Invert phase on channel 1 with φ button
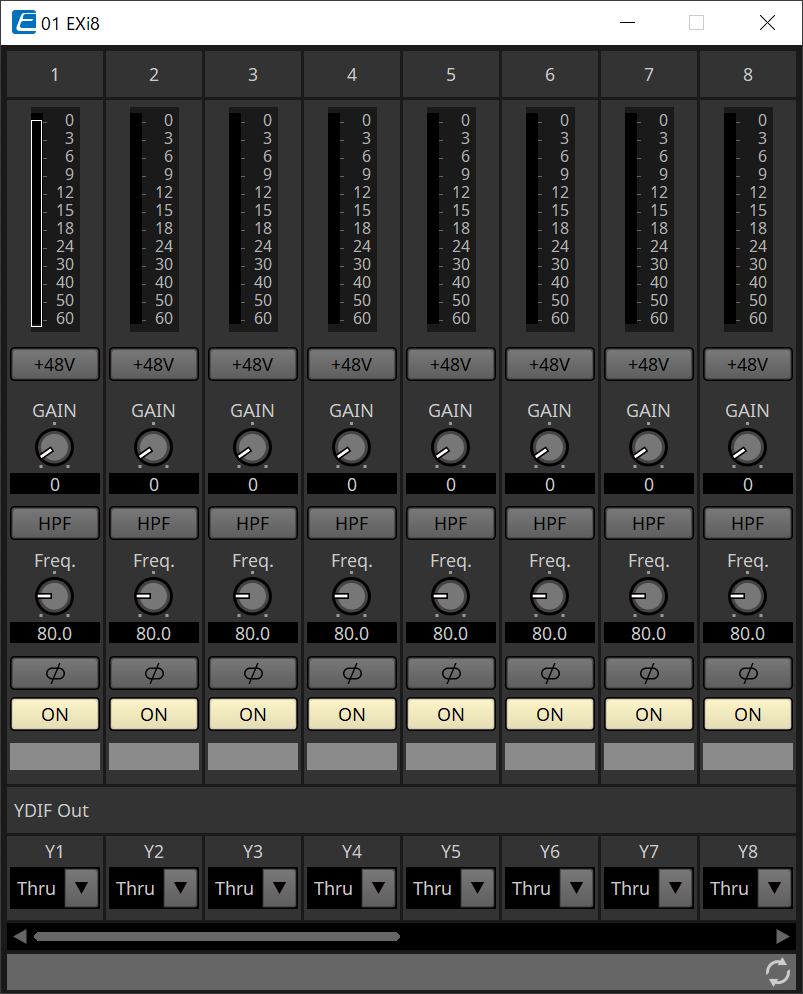The width and height of the screenshot is (803, 994). coord(54,673)
